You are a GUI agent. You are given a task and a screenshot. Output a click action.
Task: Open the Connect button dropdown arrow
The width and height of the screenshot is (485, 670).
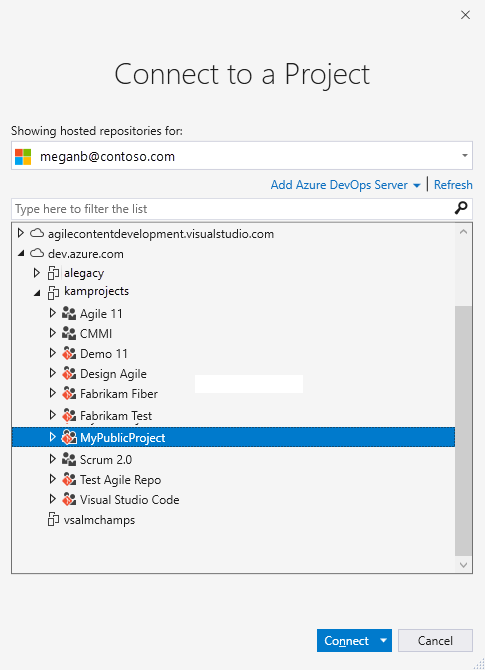[383, 640]
